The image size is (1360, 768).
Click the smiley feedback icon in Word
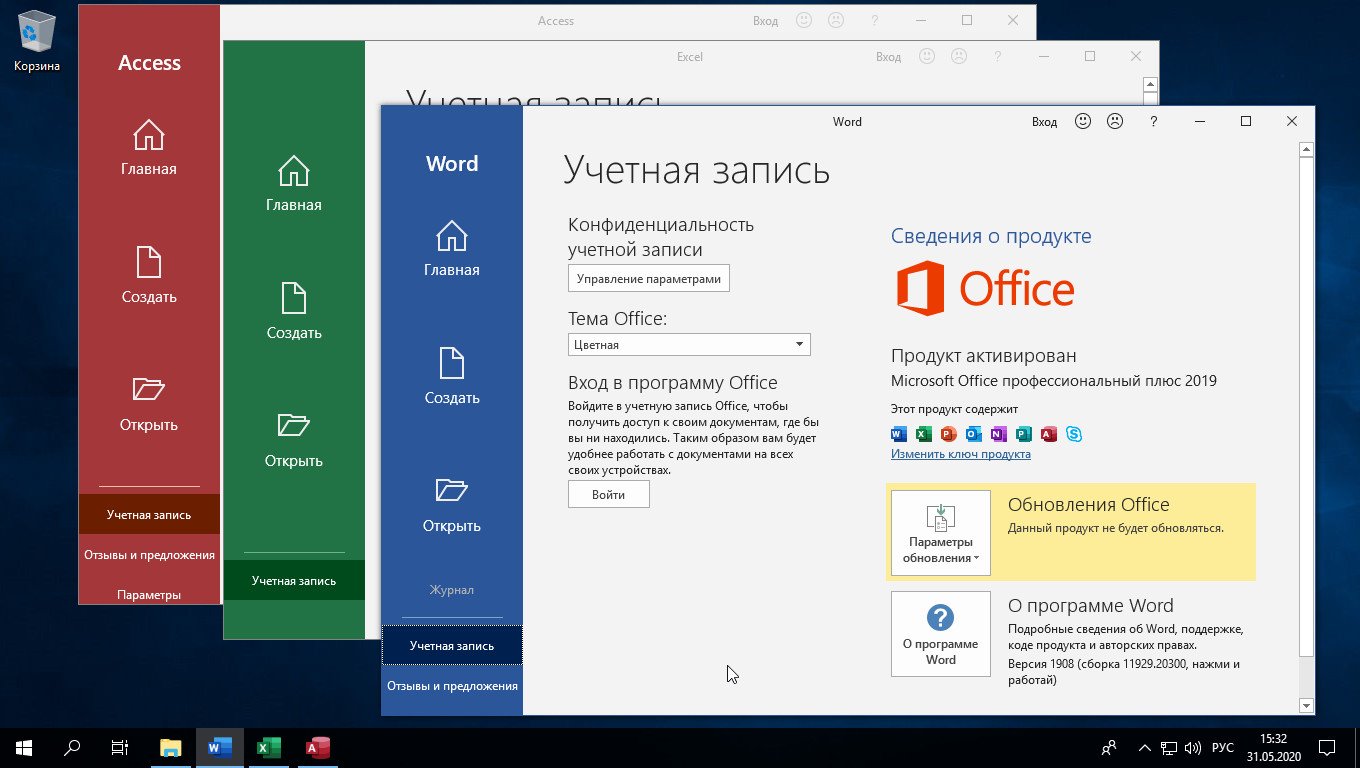(1083, 121)
